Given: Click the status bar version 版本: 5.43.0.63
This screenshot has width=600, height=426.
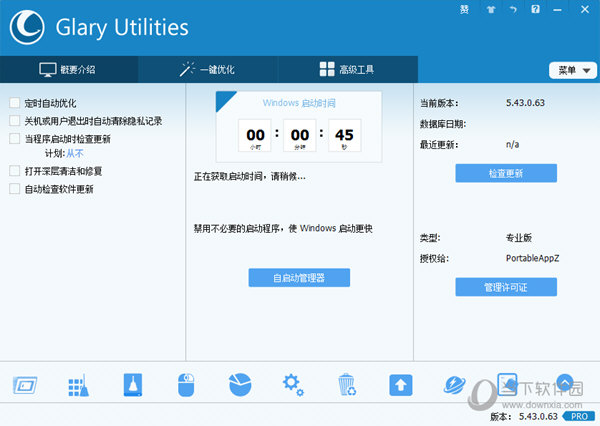Looking at the screenshot, I should (x=524, y=416).
